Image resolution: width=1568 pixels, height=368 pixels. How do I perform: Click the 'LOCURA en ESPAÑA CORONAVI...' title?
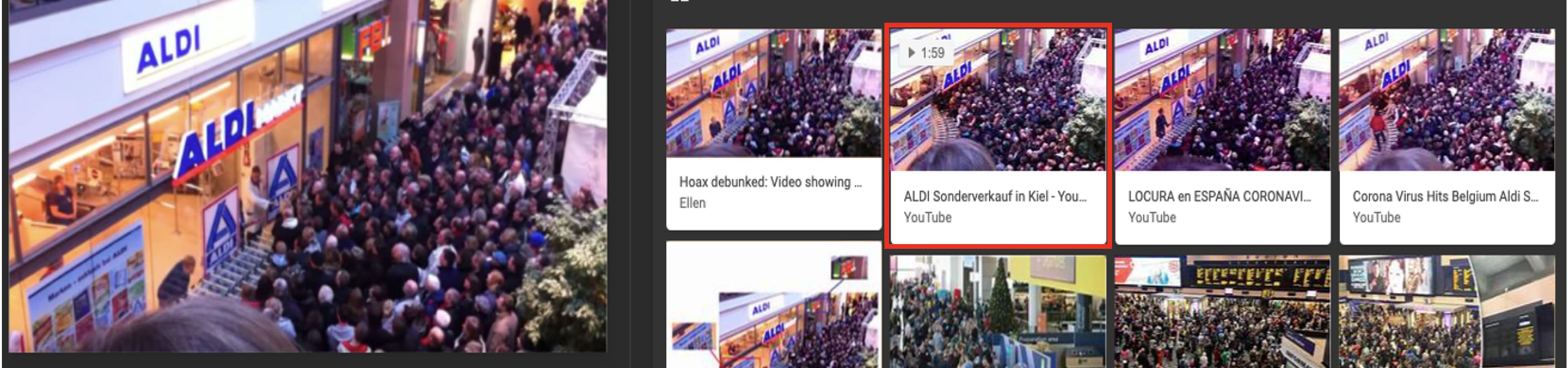1219,197
